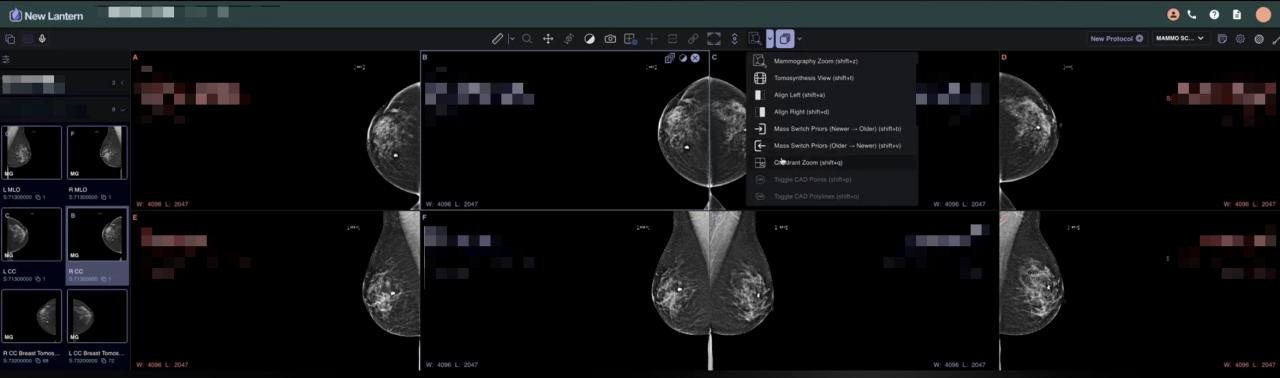This screenshot has width=1280, height=378.
Task: Choose Quadrant Zoom (shift+q) menu item
Action: pos(831,163)
